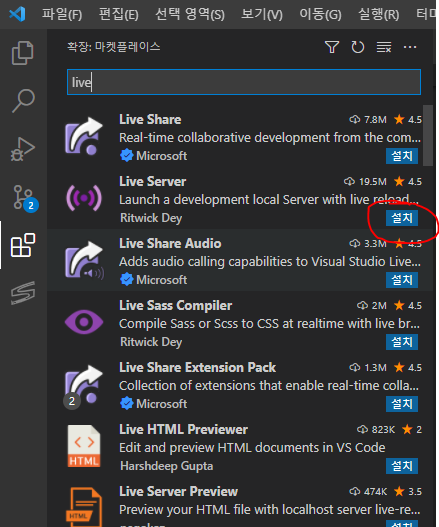This screenshot has height=527, width=439.
Task: Click the Live HTML Previewer icon
Action: tap(84, 446)
